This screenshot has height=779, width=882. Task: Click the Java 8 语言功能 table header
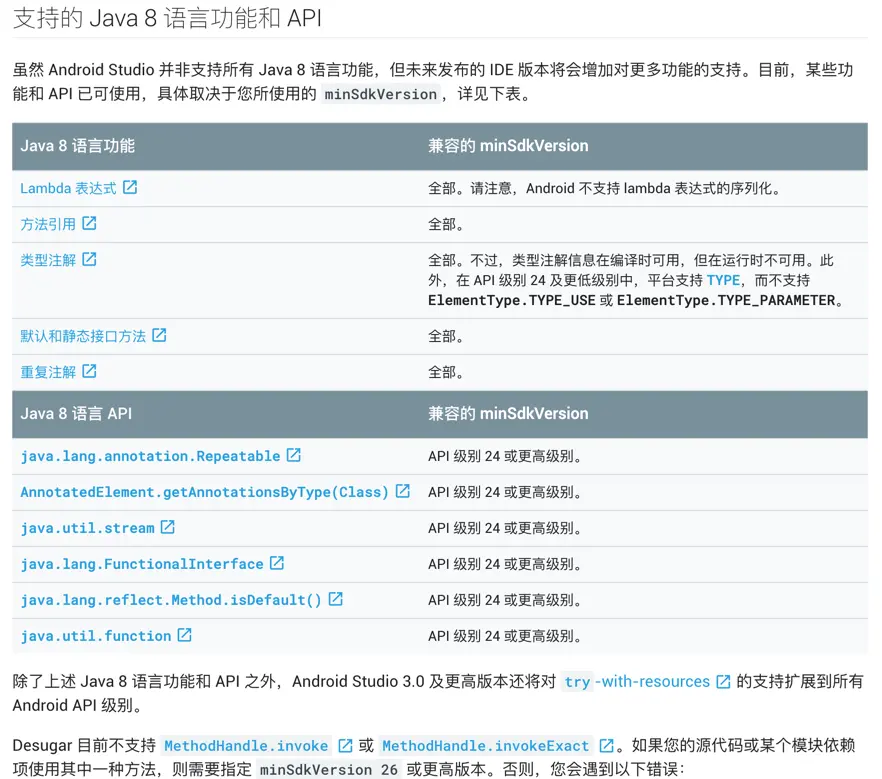pos(78,146)
